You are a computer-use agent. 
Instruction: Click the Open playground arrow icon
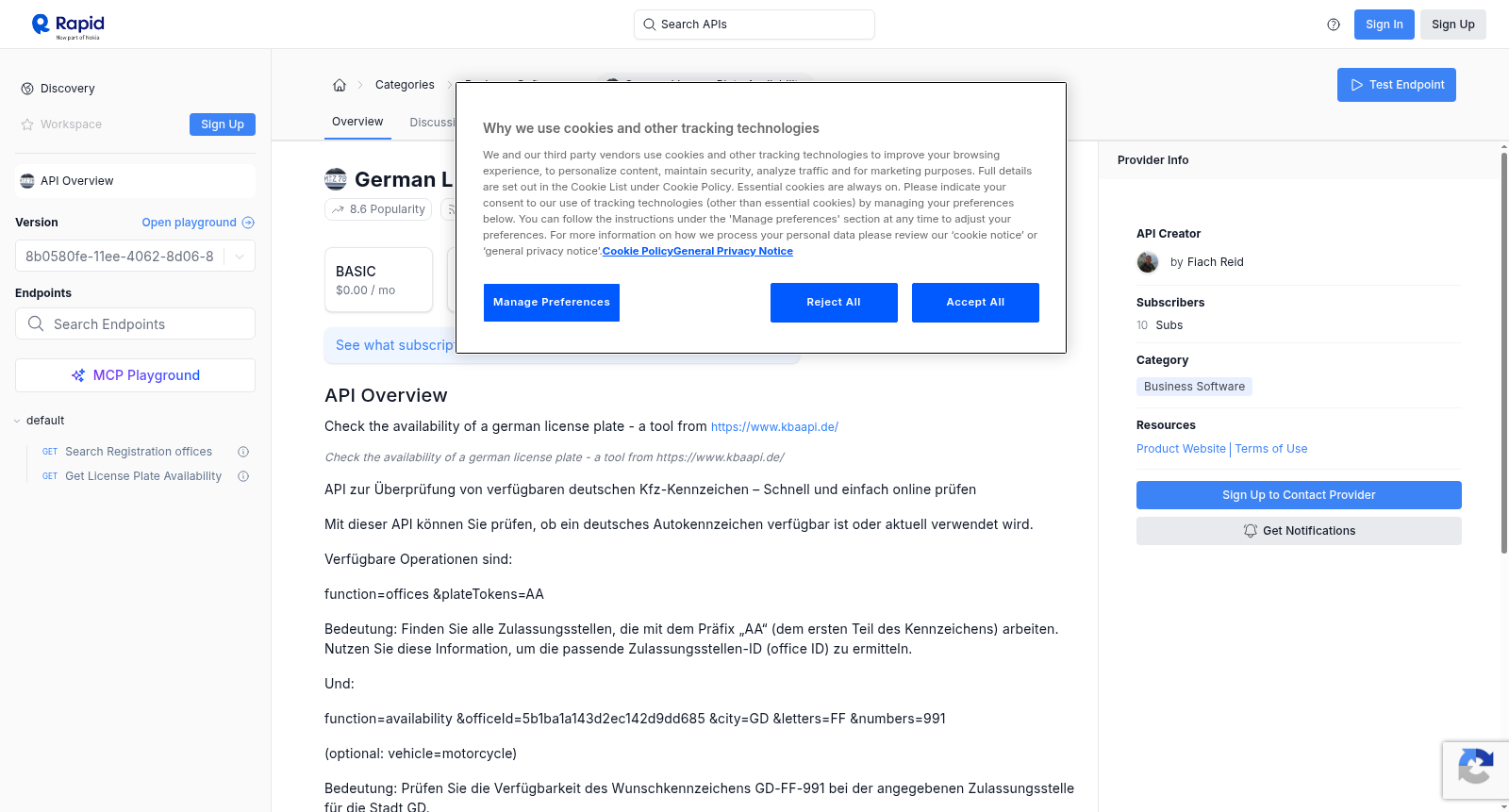[248, 223]
